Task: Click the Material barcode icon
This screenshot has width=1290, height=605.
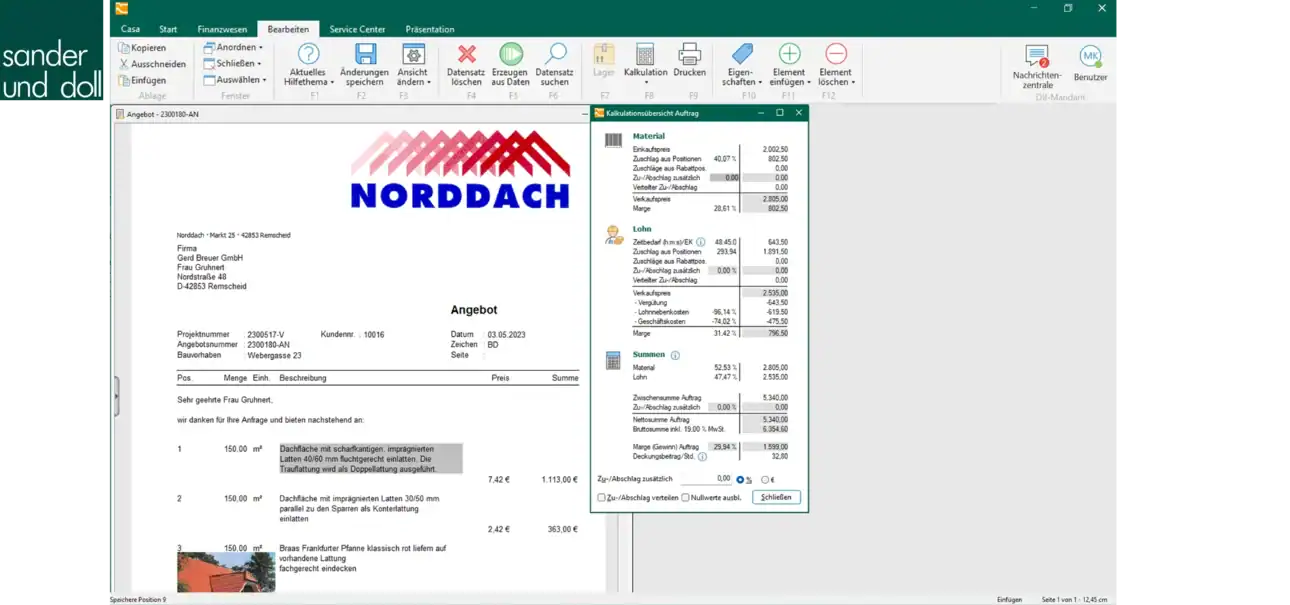Action: (x=613, y=141)
